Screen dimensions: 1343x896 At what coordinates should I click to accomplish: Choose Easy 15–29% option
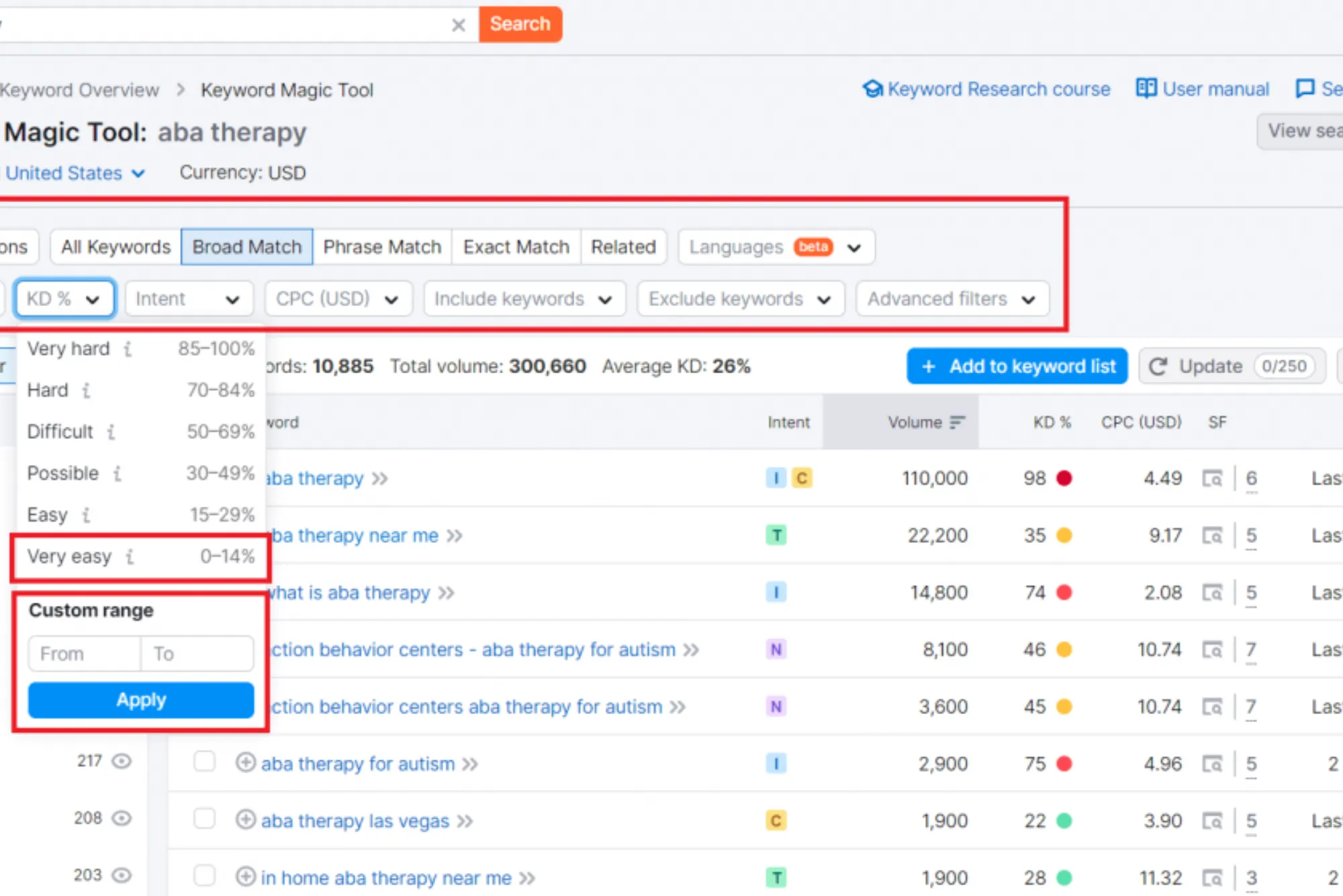point(141,515)
